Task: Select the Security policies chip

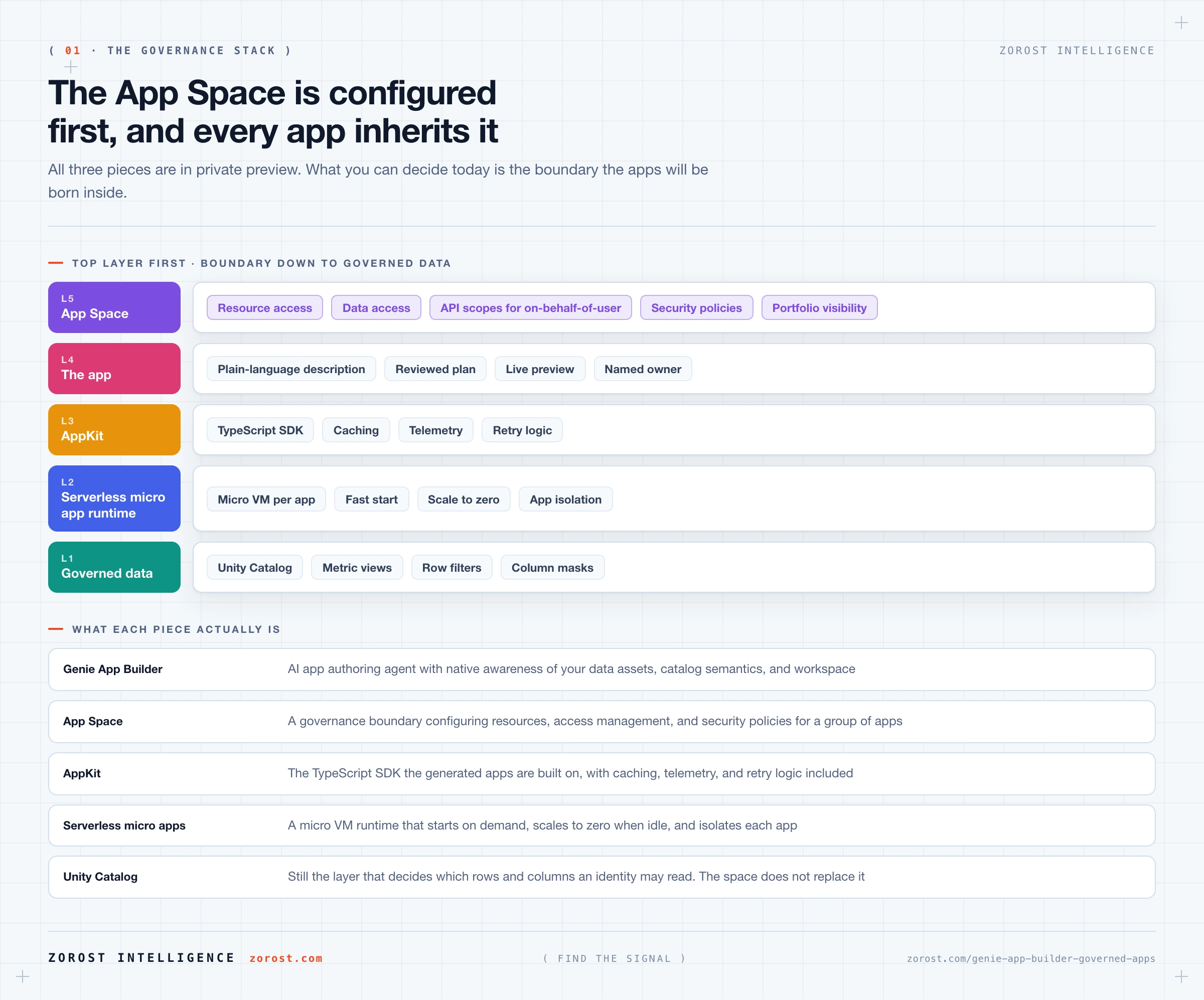Action: coord(696,308)
